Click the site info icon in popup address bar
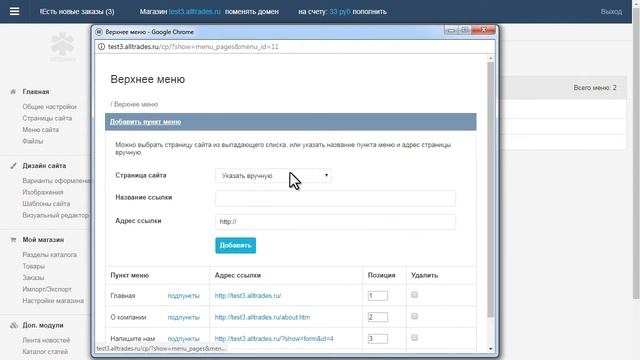This screenshot has height=360, width=640. coord(101,47)
